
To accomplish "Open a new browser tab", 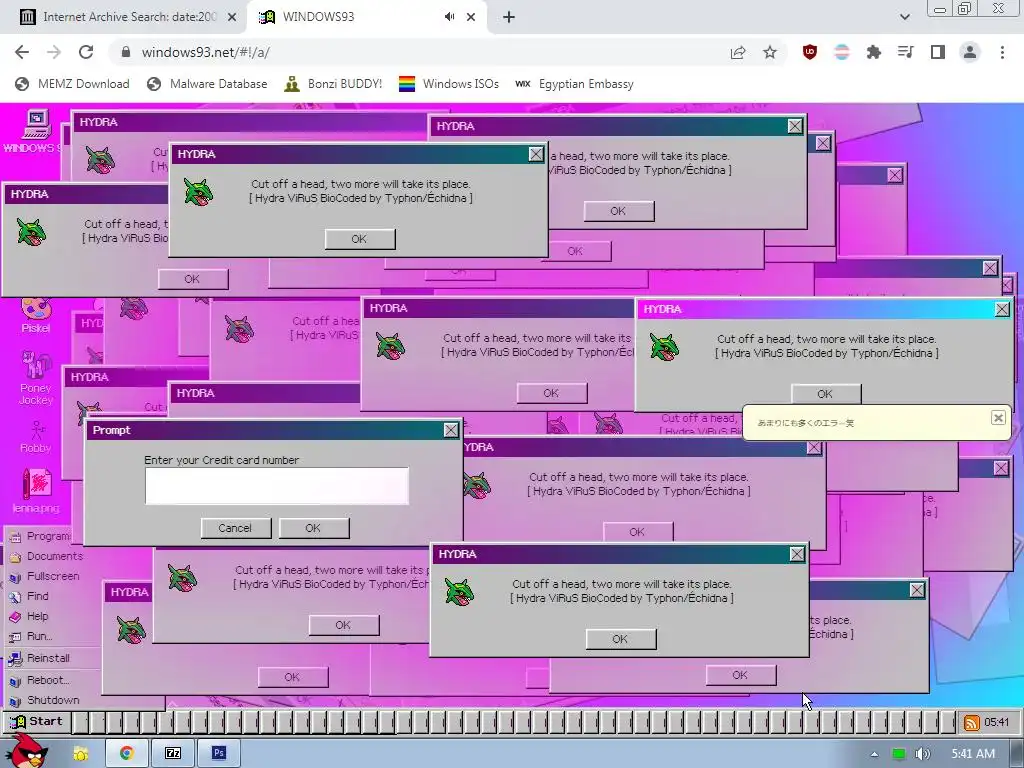I will 509,17.
